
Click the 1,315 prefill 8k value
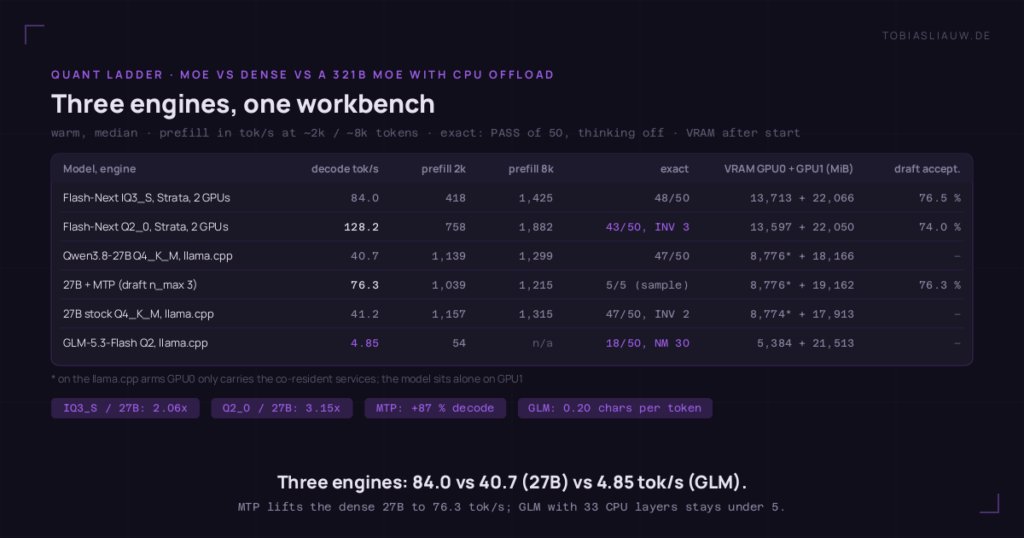point(536,314)
